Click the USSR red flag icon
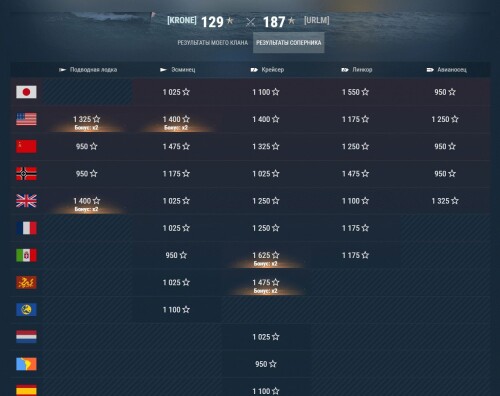 26,146
